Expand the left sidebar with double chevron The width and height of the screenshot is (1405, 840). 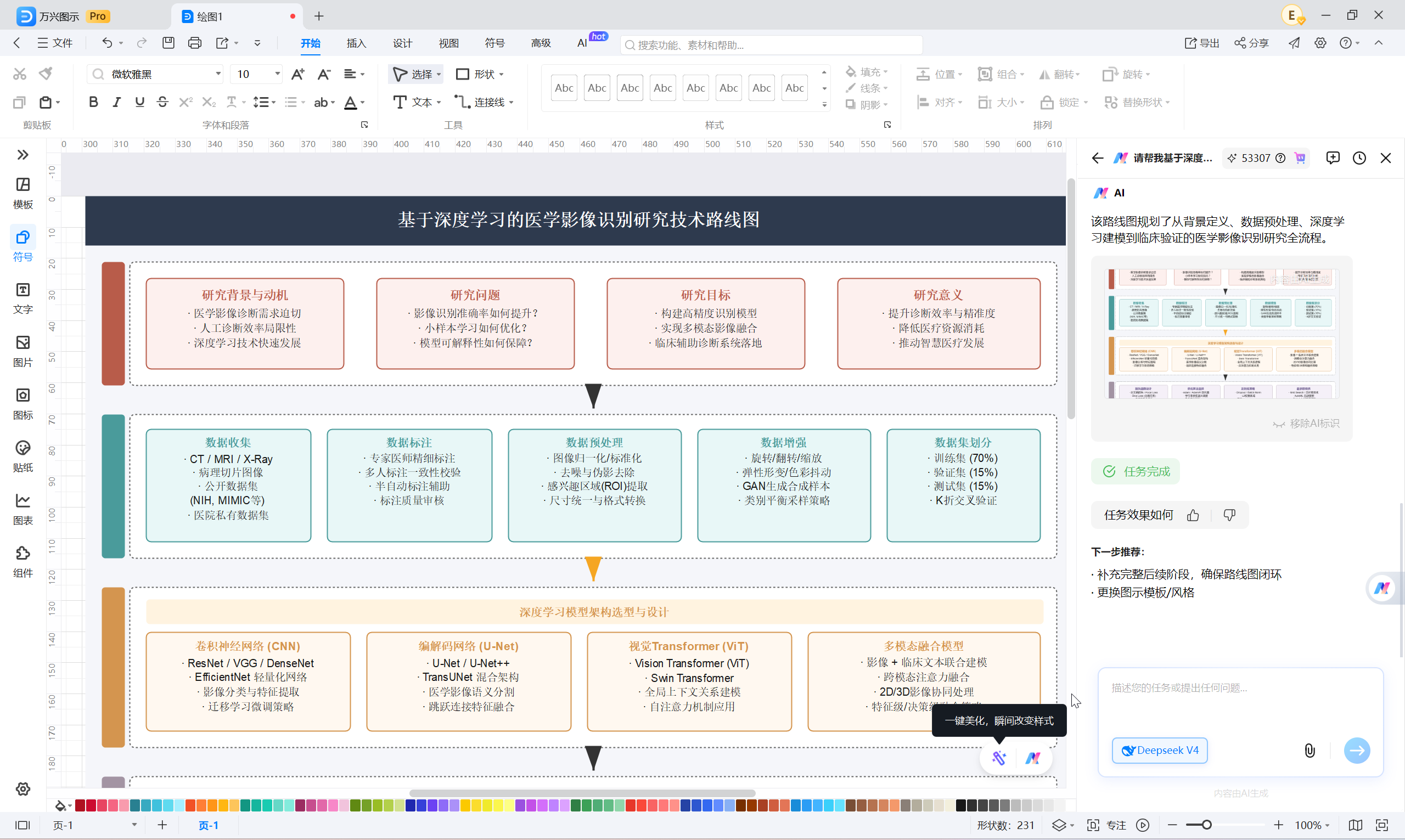point(23,155)
